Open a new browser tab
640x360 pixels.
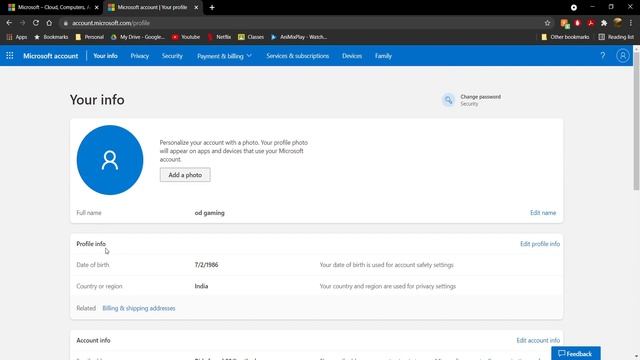click(x=212, y=7)
